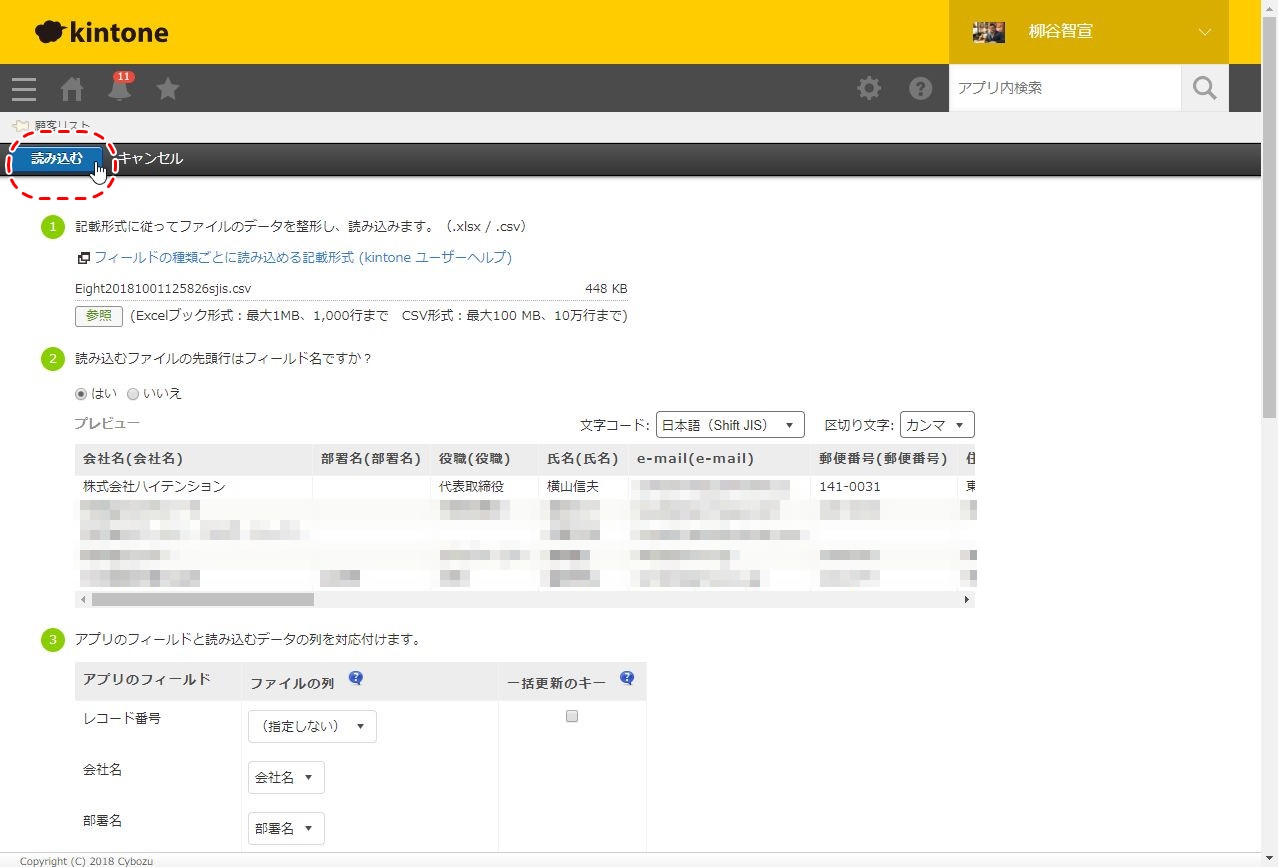Open the field format kintone user help link
This screenshot has height=867, width=1278.
(x=302, y=258)
